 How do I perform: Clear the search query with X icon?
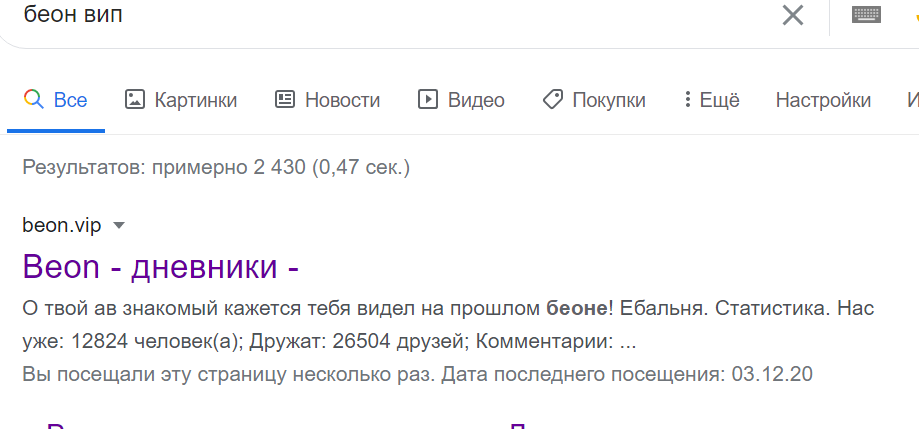(x=792, y=15)
